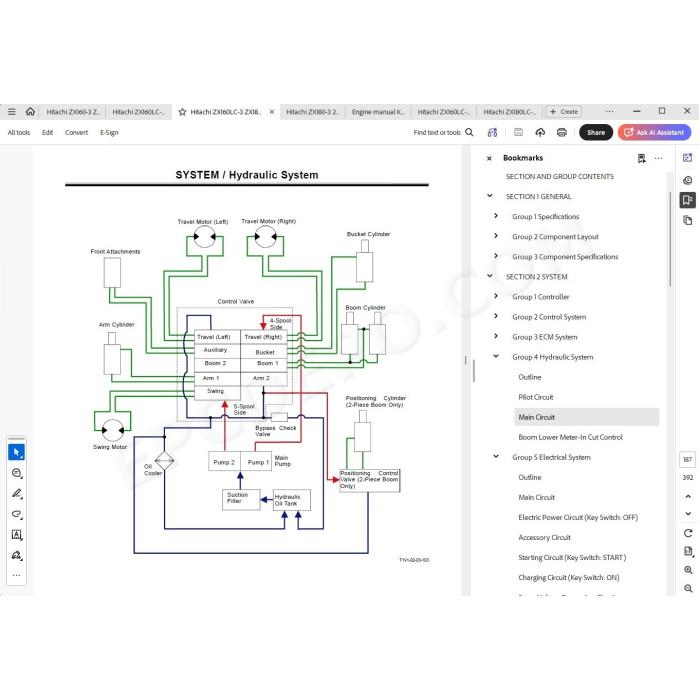Select the comment bubble tool

pos(17,473)
